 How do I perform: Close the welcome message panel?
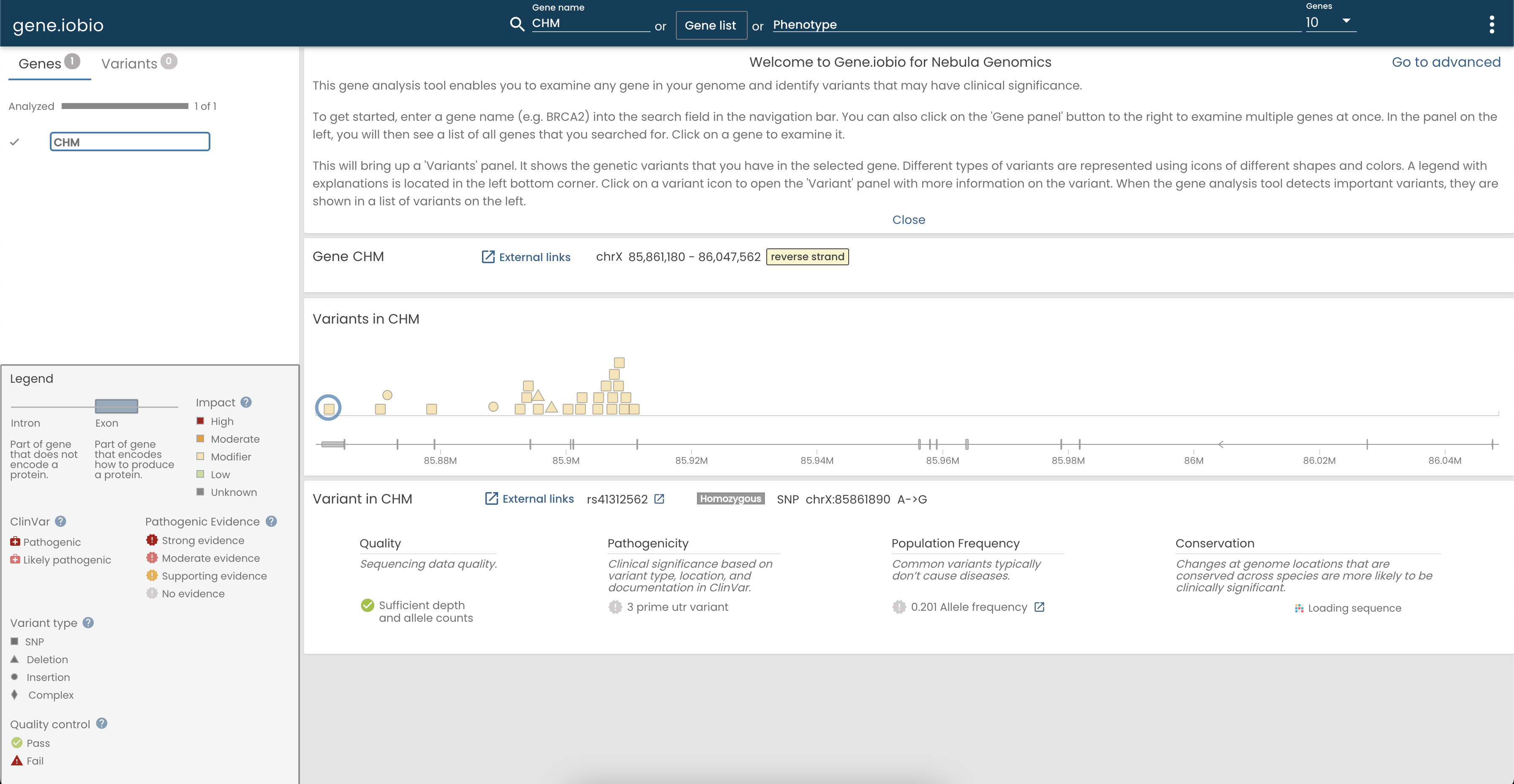point(908,220)
